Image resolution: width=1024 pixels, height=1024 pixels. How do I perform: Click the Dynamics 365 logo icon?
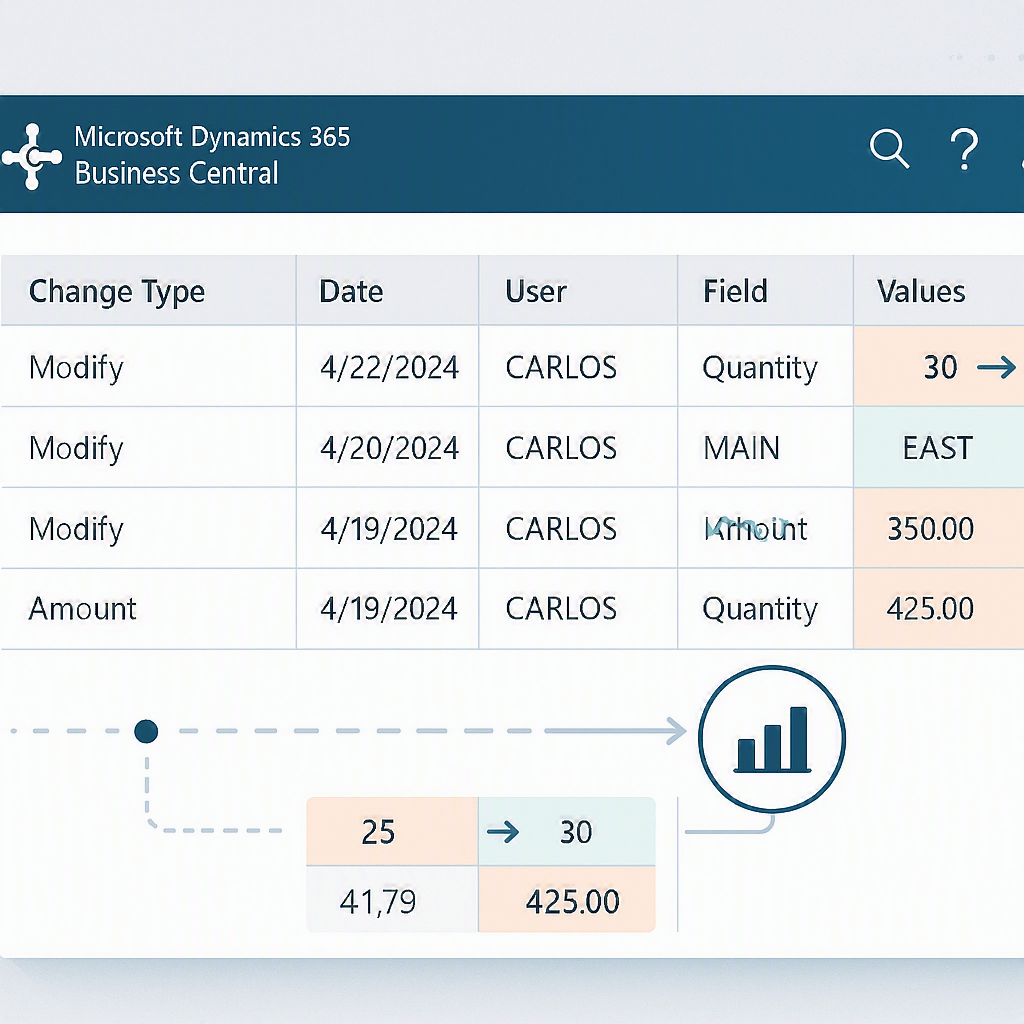[32, 157]
